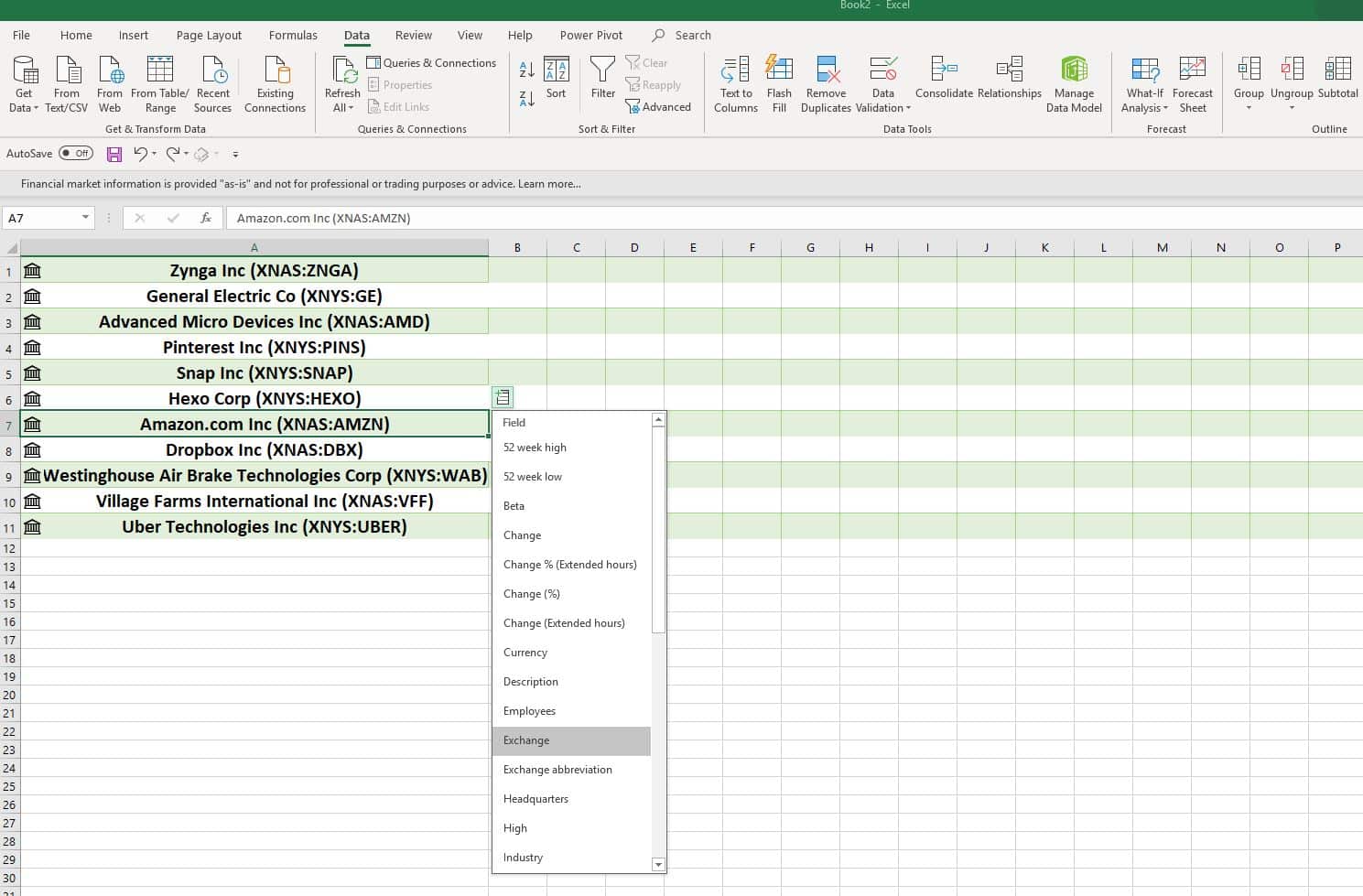
Task: Toggle AutoSave off switch
Action: click(75, 153)
